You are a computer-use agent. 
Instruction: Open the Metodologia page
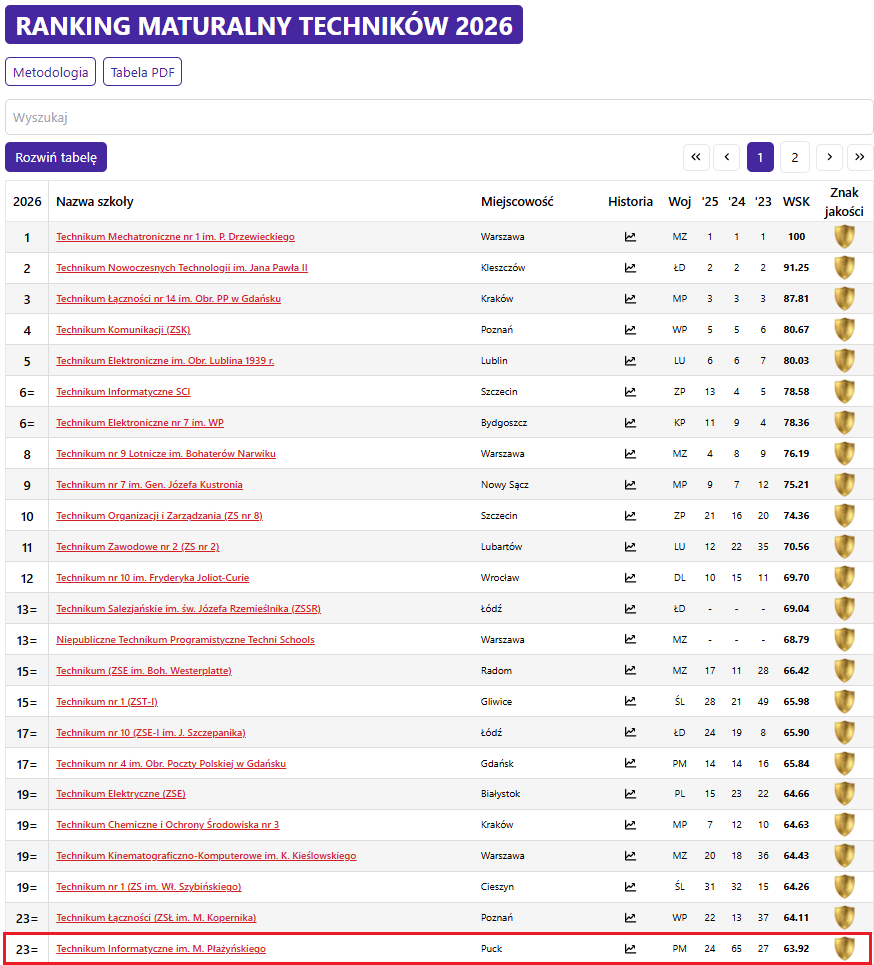click(x=51, y=72)
